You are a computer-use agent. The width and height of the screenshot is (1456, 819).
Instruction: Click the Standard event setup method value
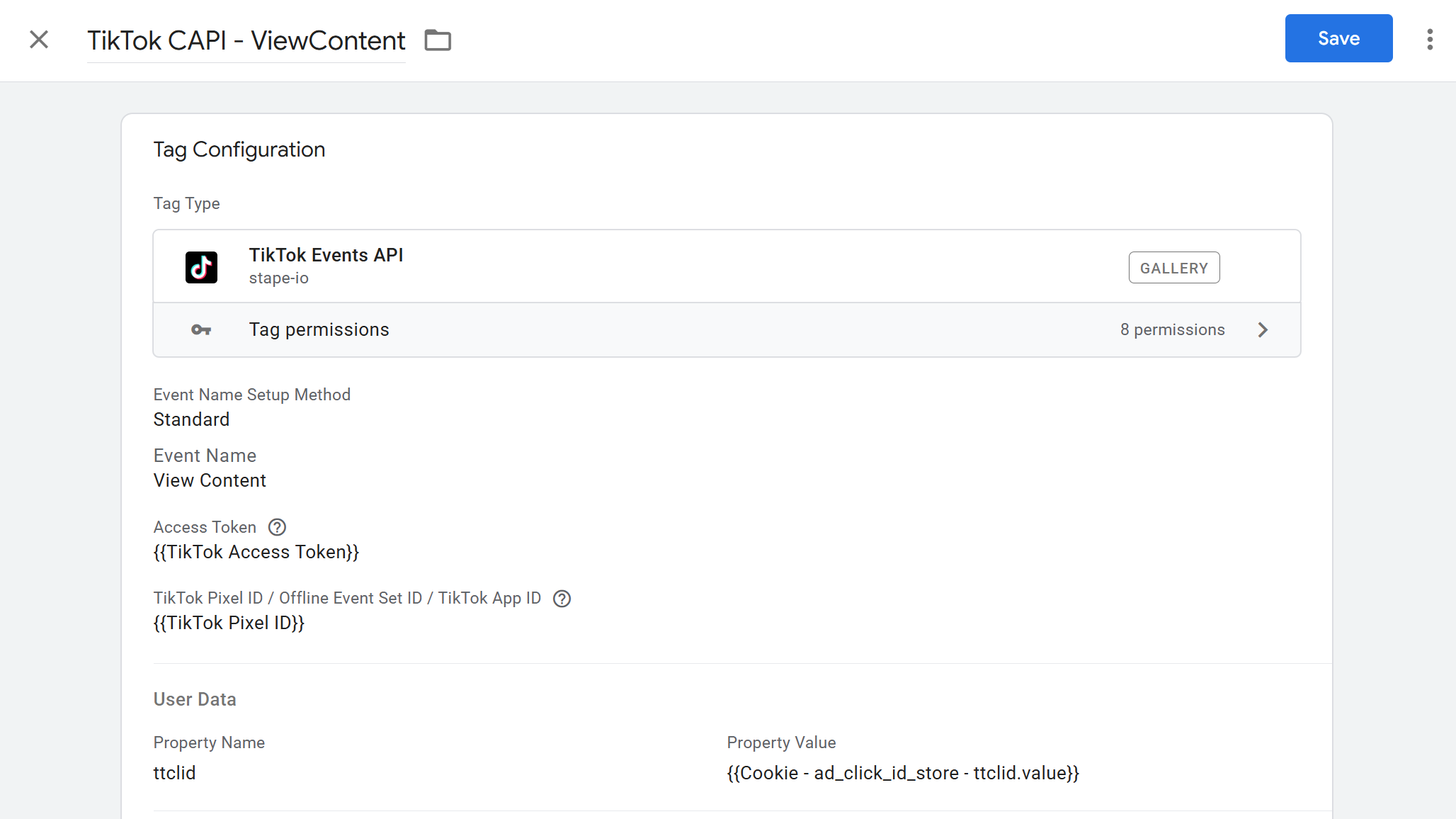coord(191,419)
